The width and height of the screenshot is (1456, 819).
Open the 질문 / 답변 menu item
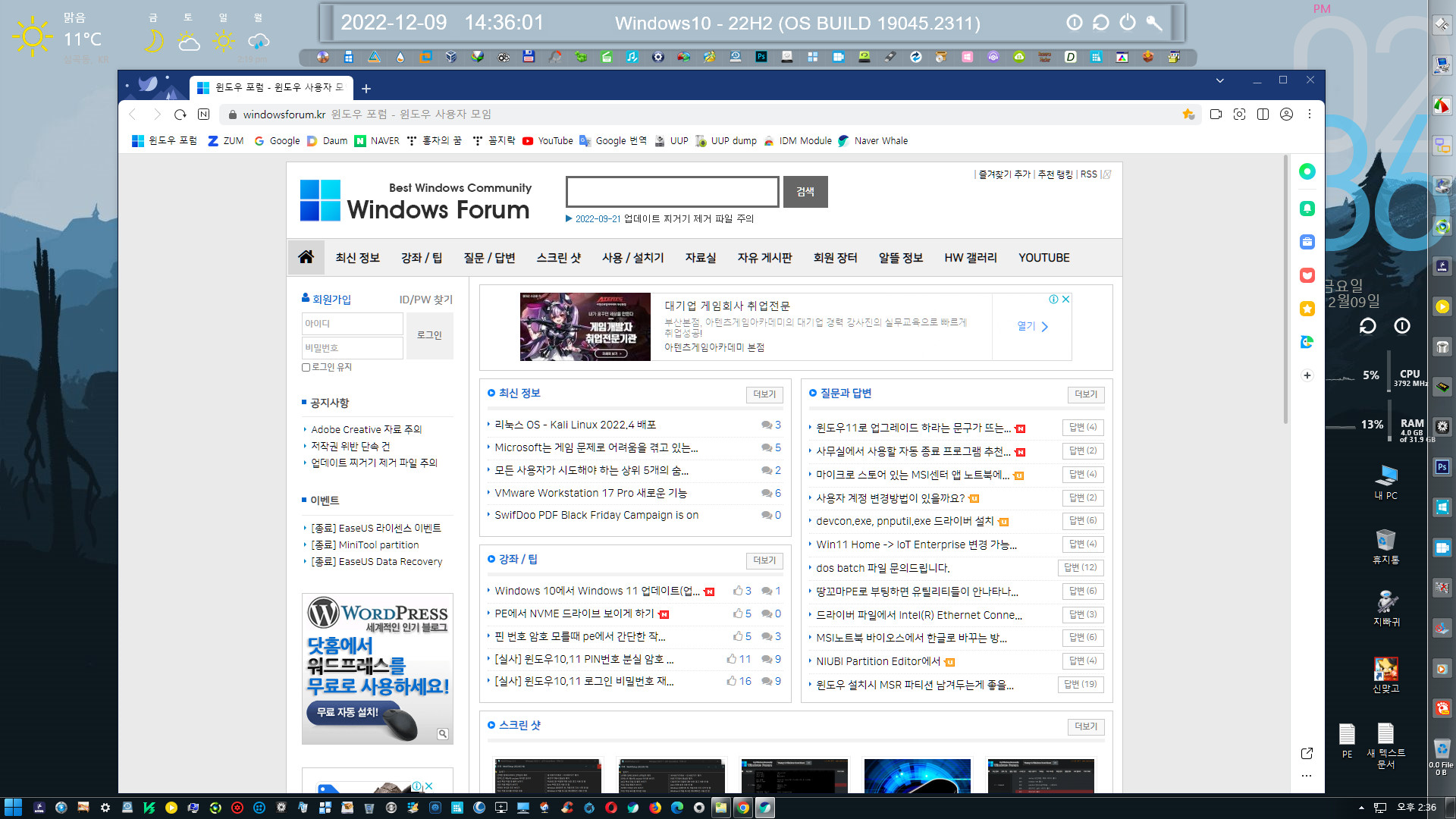[x=489, y=258]
